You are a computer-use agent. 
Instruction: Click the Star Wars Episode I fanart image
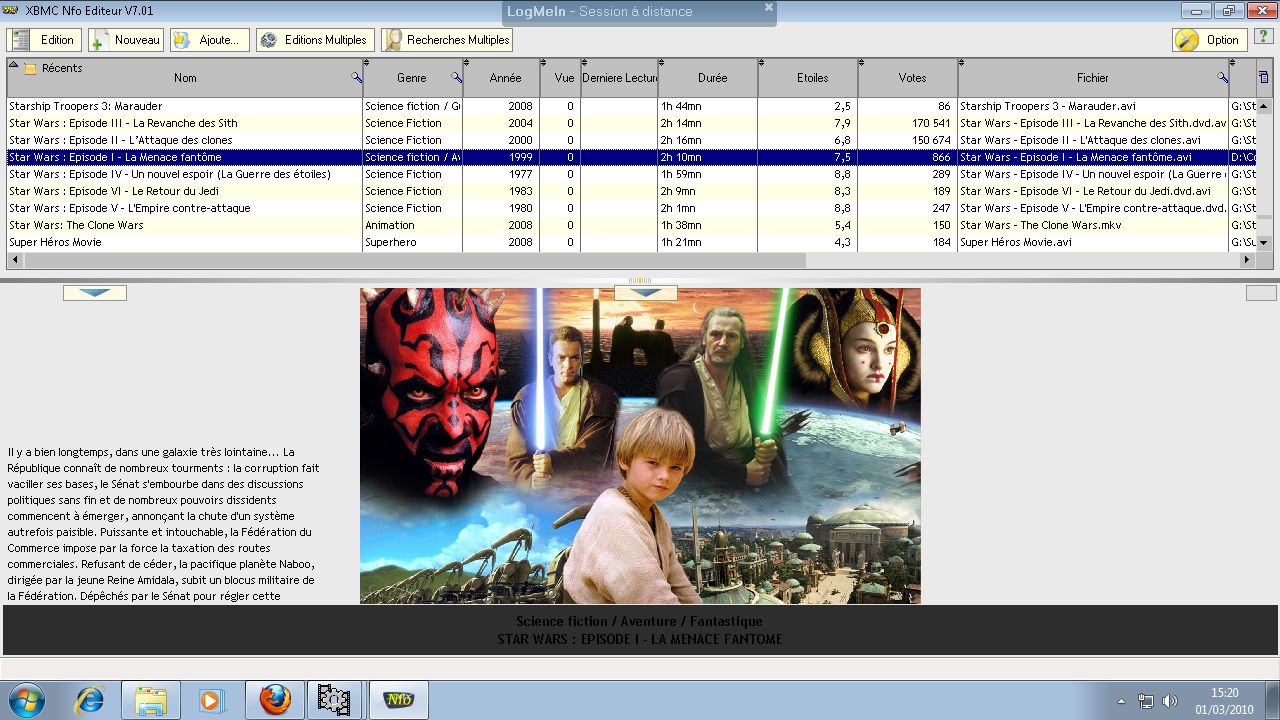(x=640, y=446)
